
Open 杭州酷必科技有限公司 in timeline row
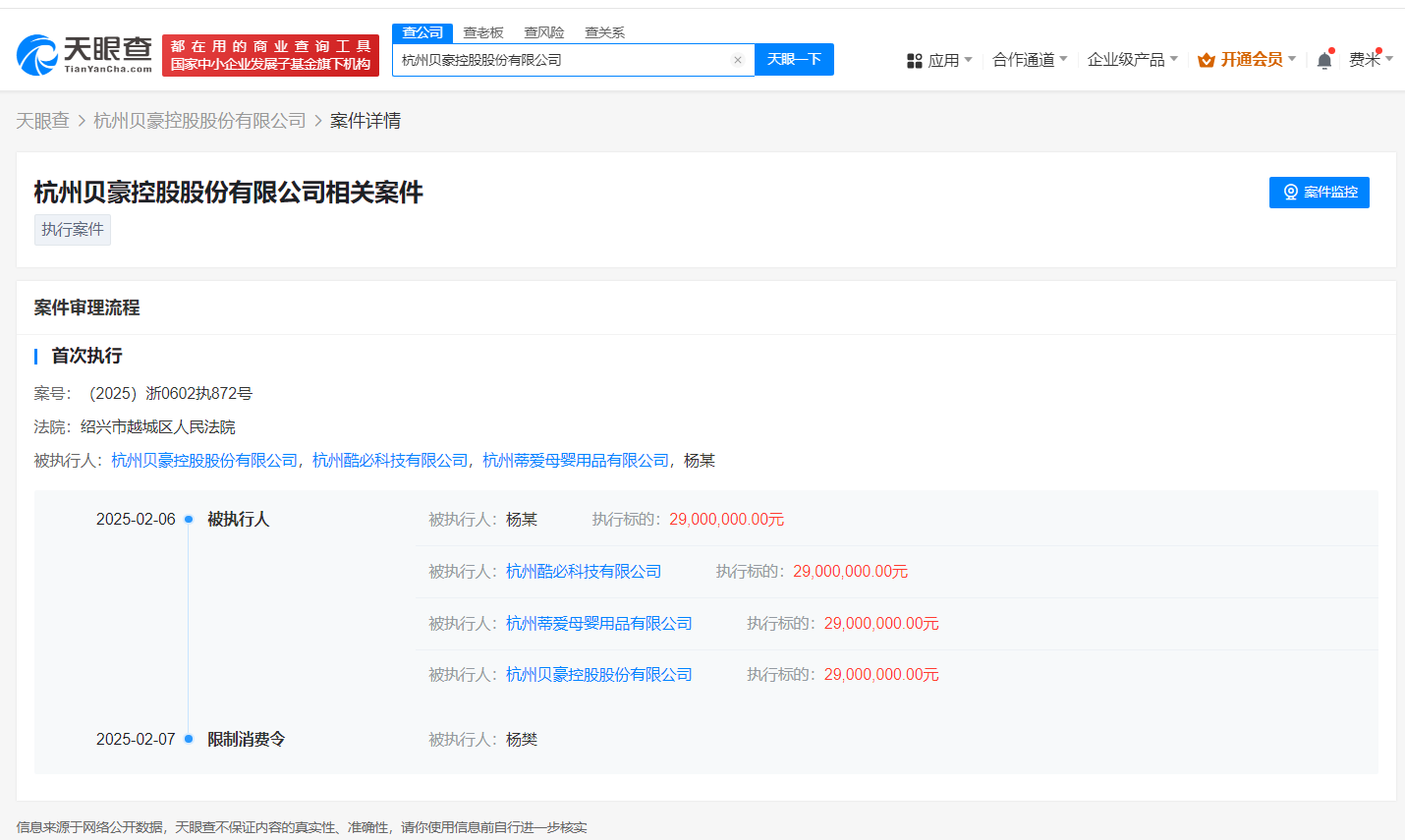click(x=584, y=572)
